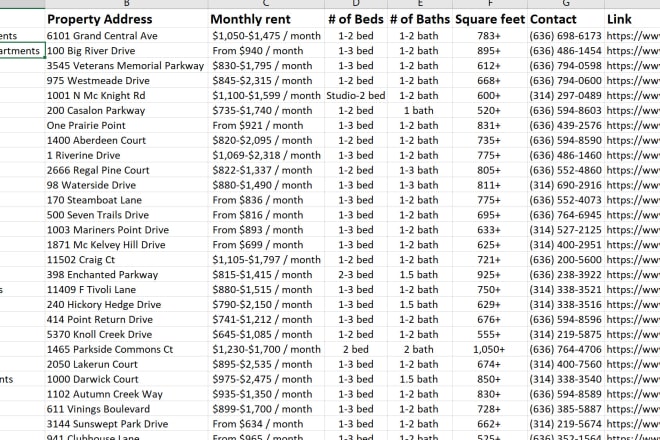The height and width of the screenshot is (440, 660).
Task: Select cell 2666 Regal Pine Court
Action: point(126,171)
